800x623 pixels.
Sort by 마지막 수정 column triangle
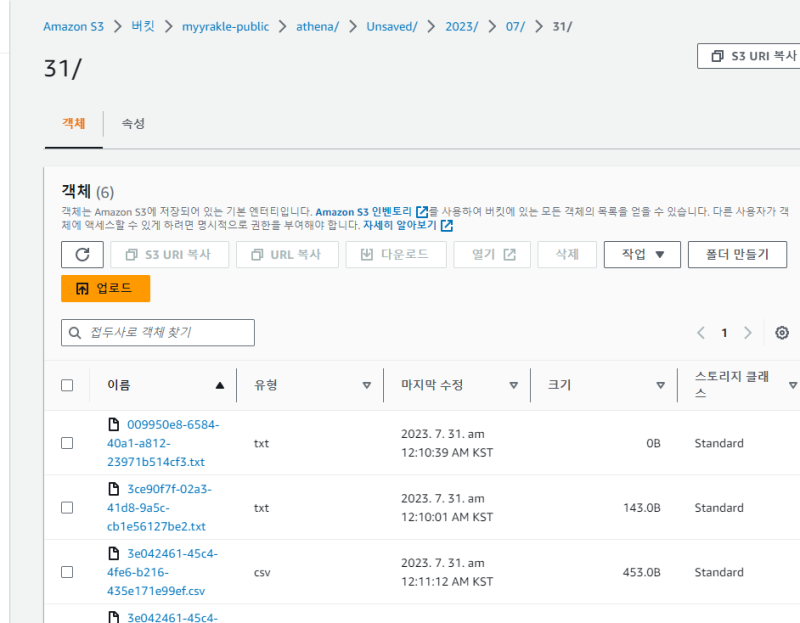pyautogui.click(x=513, y=385)
